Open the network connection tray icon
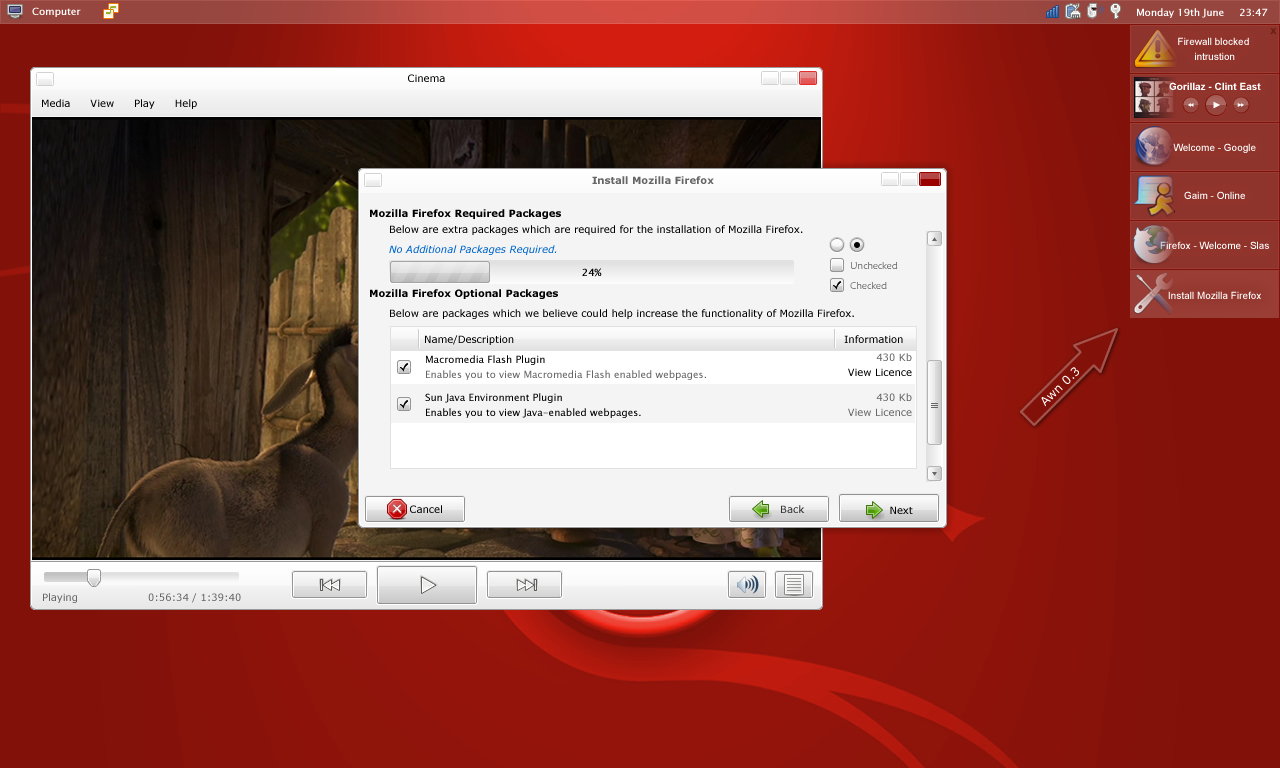Viewport: 1280px width, 768px height. point(1073,12)
